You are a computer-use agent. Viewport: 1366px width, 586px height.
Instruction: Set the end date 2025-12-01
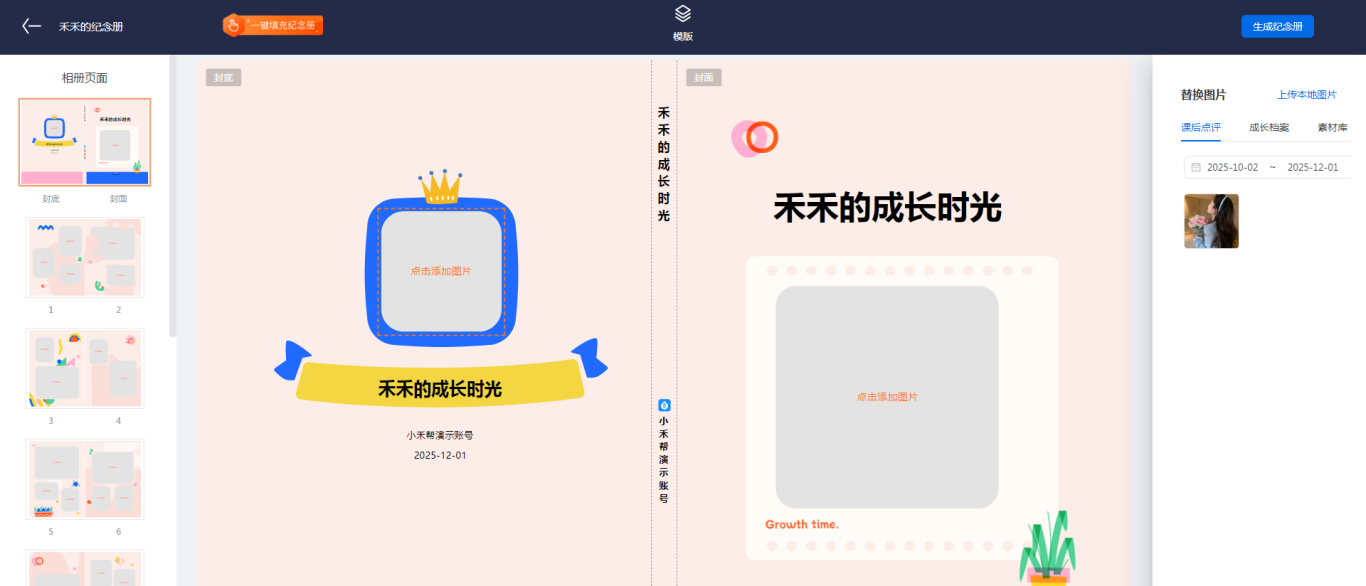coord(1312,167)
